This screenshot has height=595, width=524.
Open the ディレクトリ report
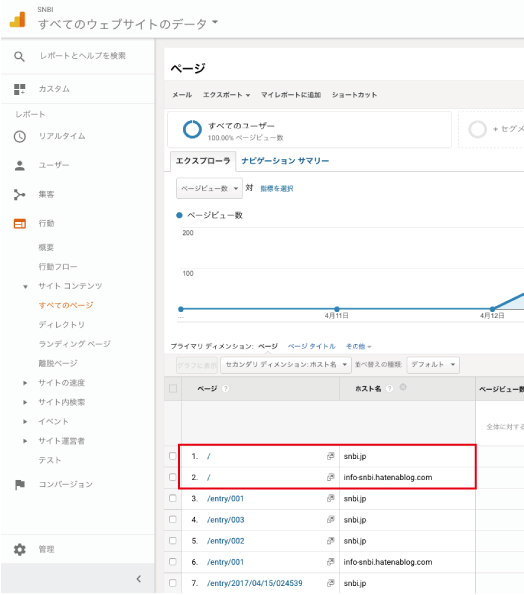click(62, 325)
